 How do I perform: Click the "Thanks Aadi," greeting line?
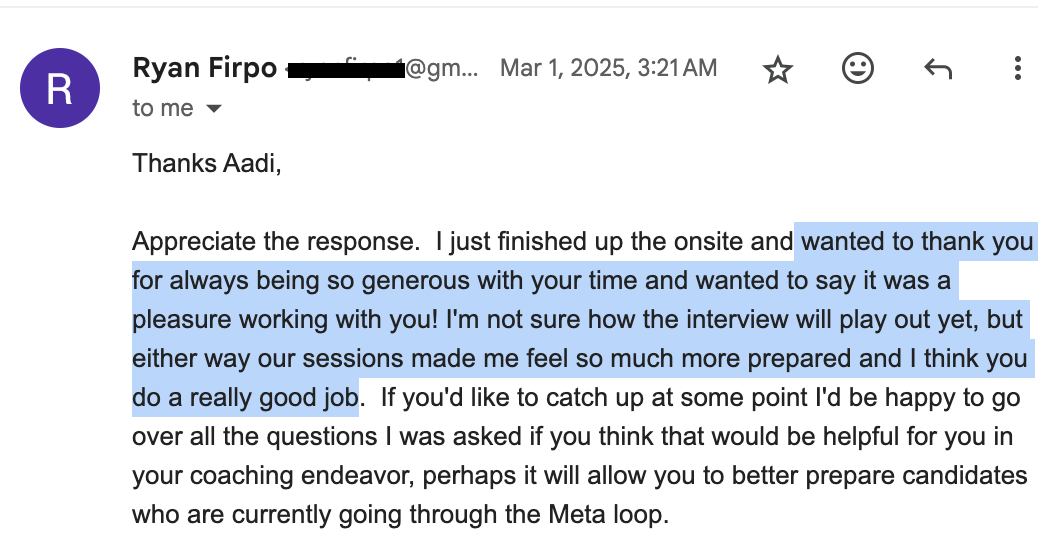(207, 163)
